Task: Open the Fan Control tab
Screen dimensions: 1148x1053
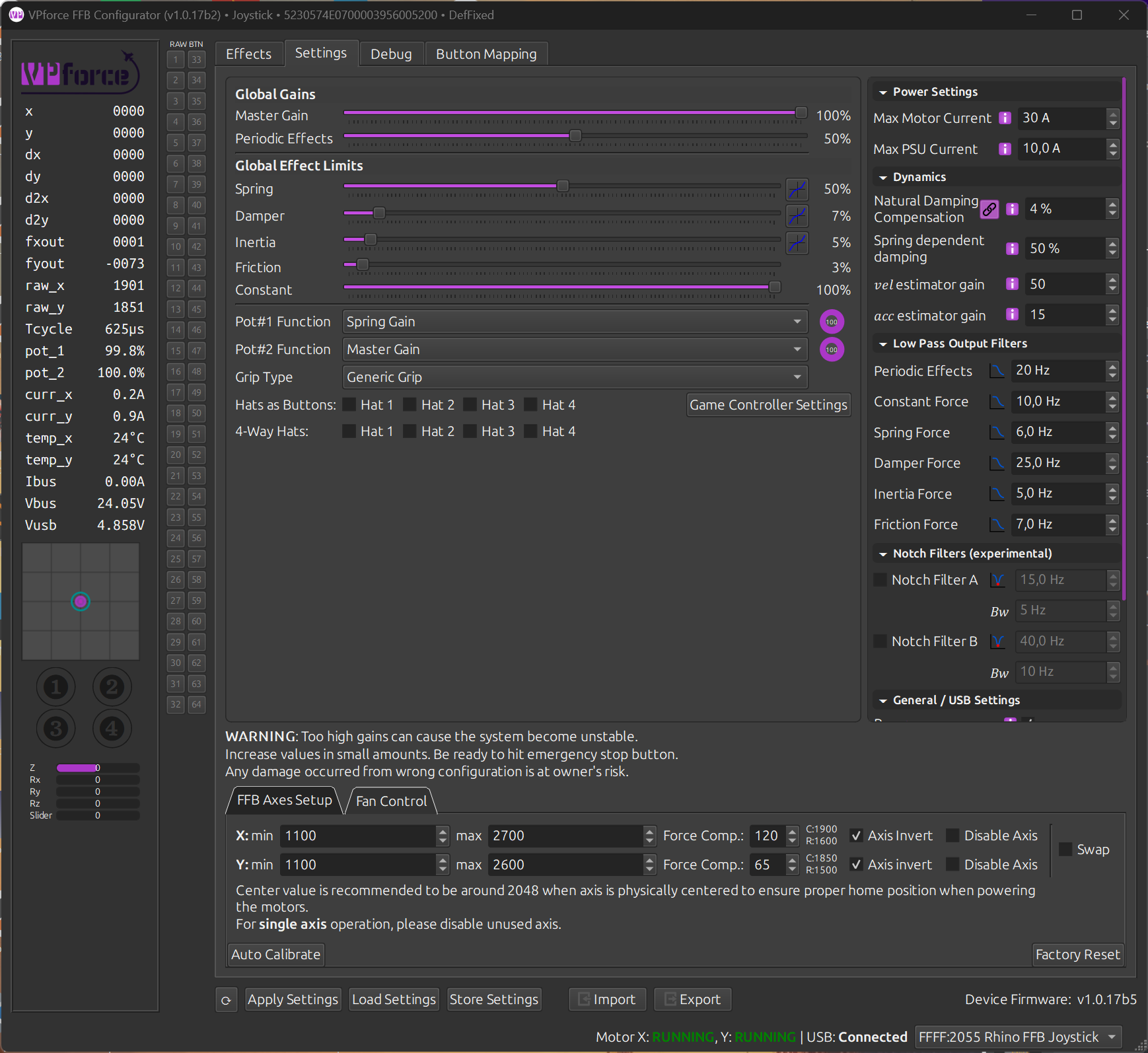Action: coord(391,801)
